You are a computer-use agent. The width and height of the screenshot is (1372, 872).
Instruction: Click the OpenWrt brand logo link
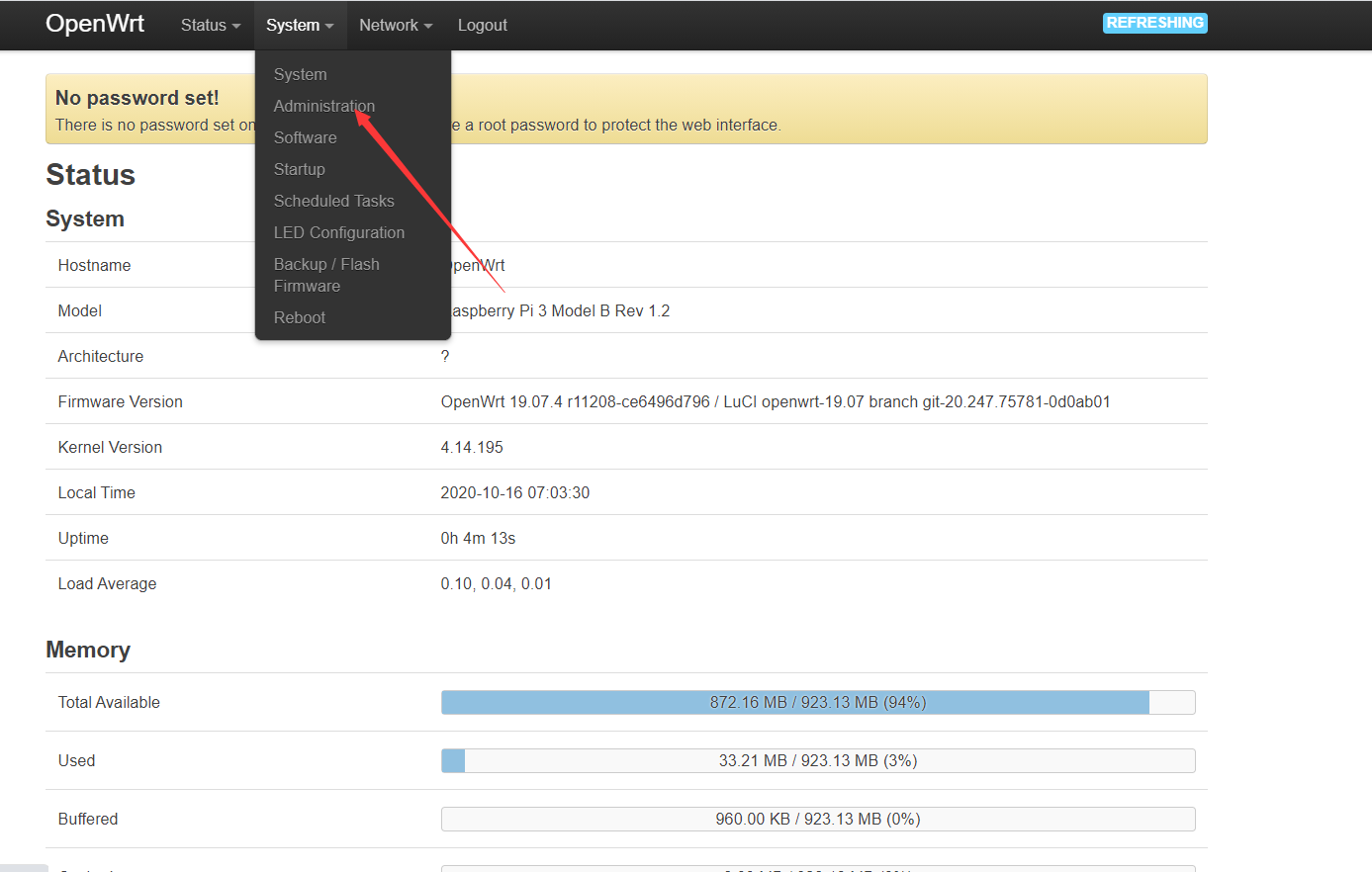coord(95,24)
